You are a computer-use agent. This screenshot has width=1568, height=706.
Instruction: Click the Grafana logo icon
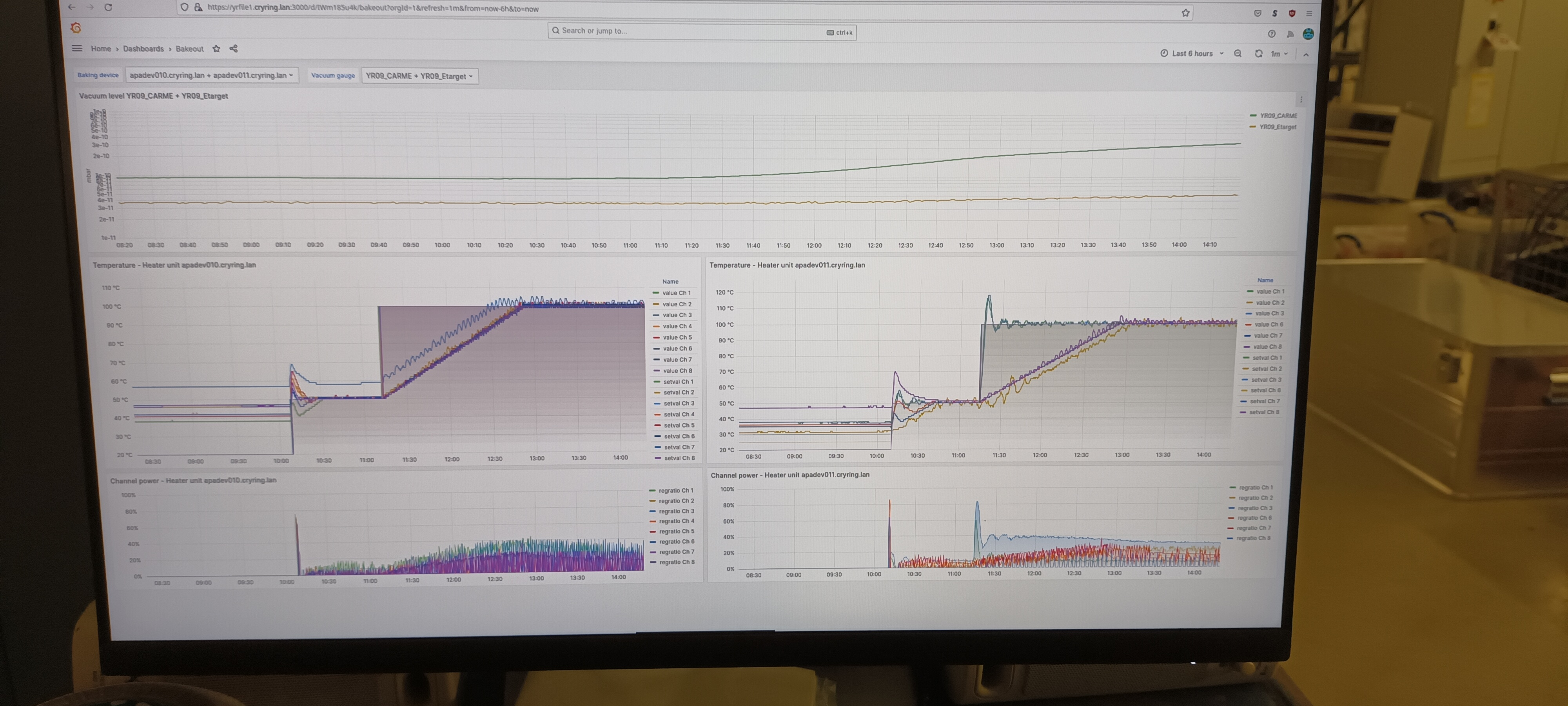tap(76, 28)
